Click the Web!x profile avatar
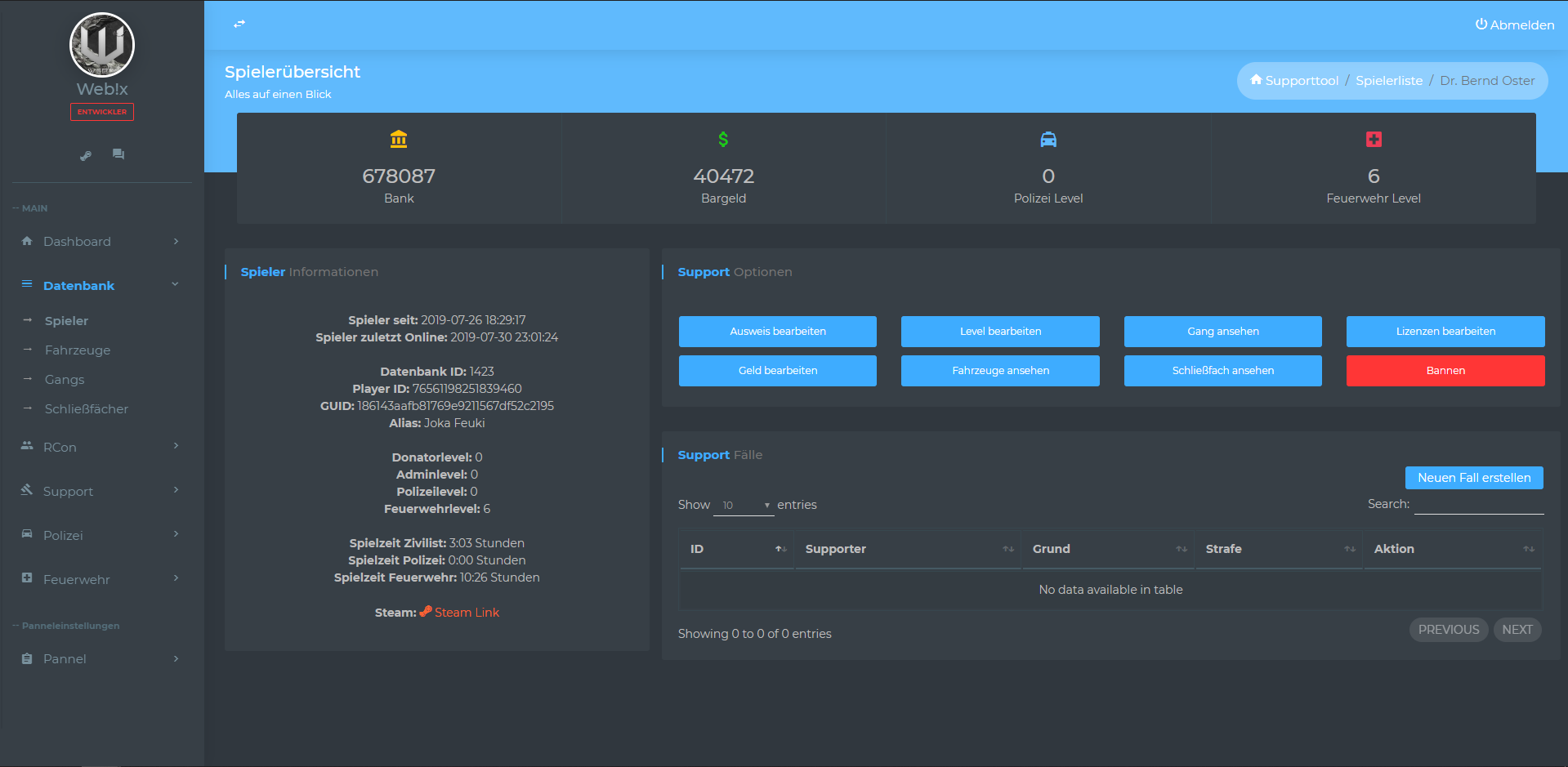This screenshot has width=1568, height=767. pyautogui.click(x=102, y=45)
